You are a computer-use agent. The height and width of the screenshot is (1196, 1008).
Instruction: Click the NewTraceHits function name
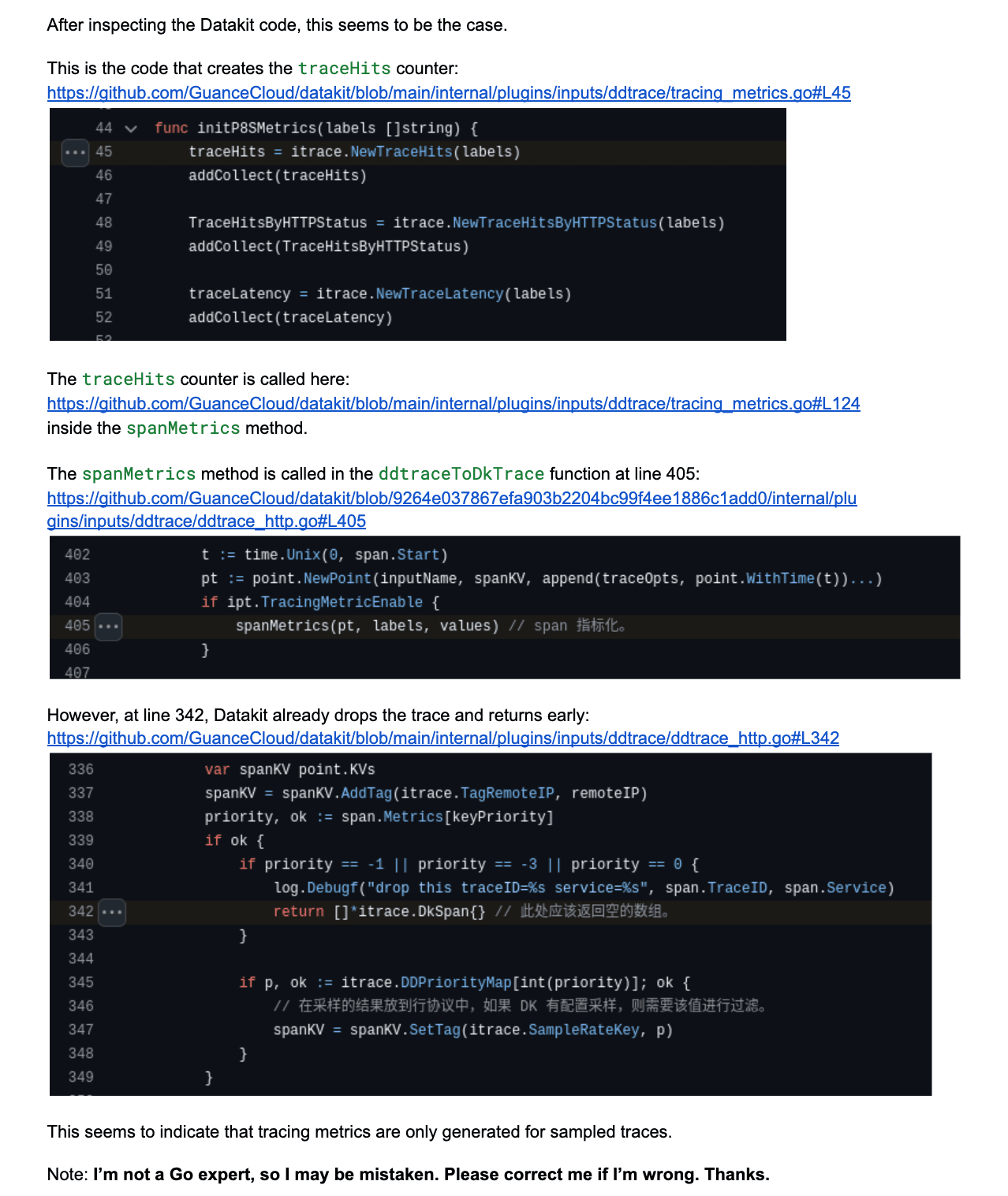click(401, 152)
